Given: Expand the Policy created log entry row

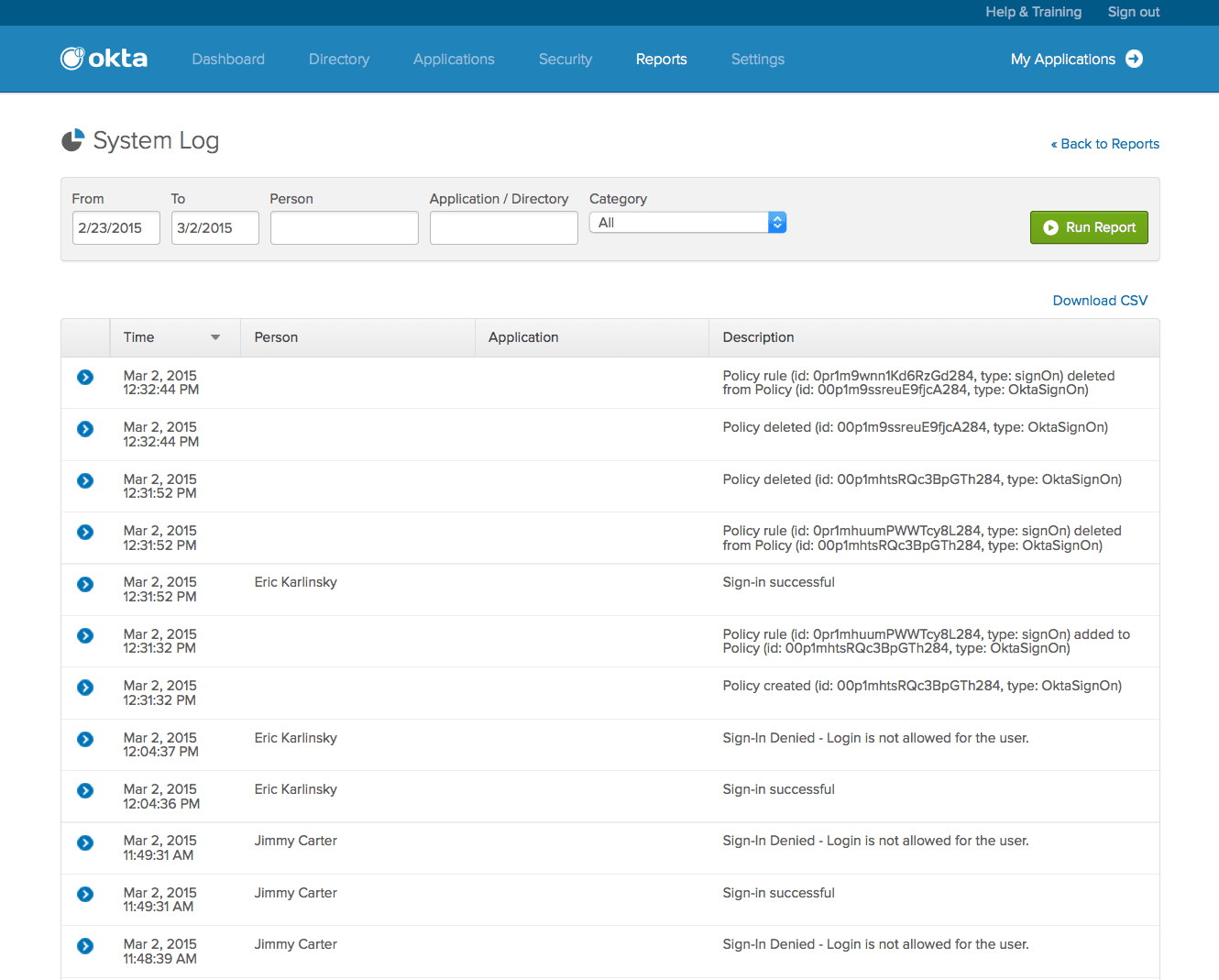Looking at the screenshot, I should 85,688.
